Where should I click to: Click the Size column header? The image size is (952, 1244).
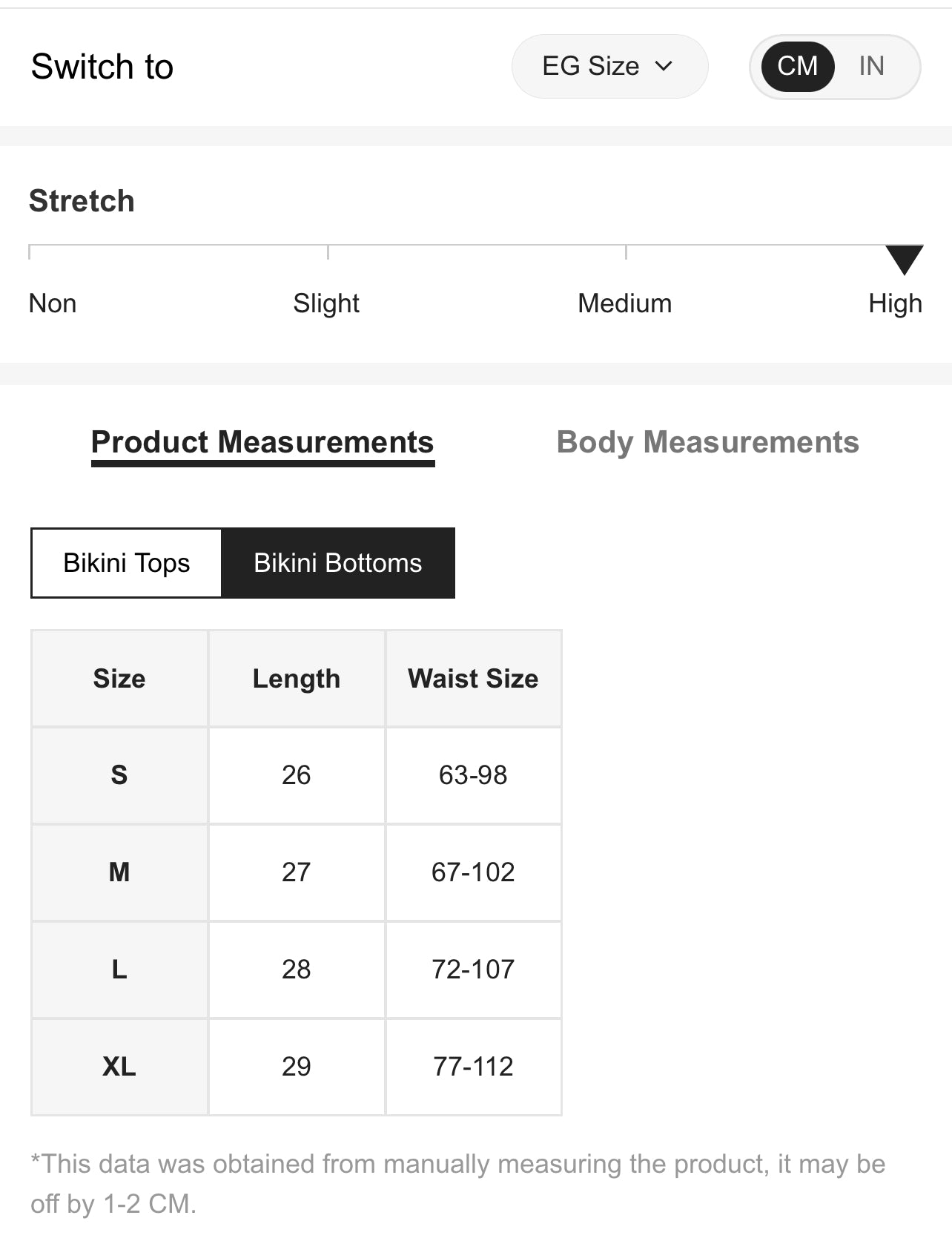tap(119, 679)
